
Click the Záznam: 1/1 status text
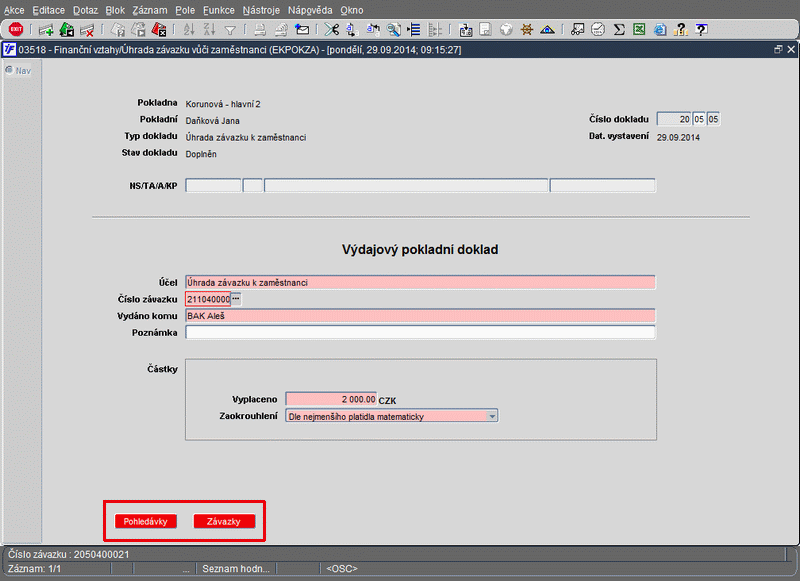click(x=35, y=569)
